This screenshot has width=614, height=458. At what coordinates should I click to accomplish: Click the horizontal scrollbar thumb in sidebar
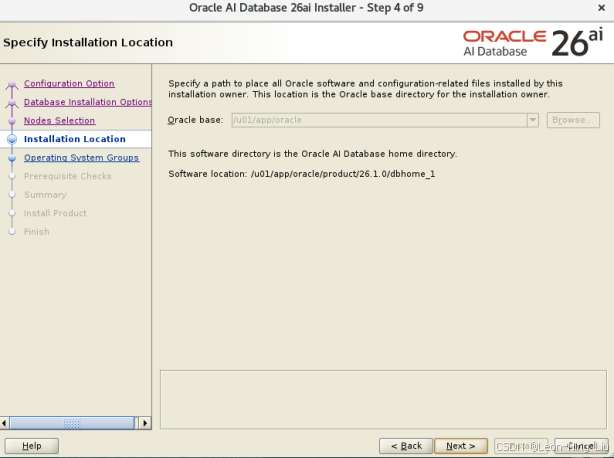tap(72, 423)
